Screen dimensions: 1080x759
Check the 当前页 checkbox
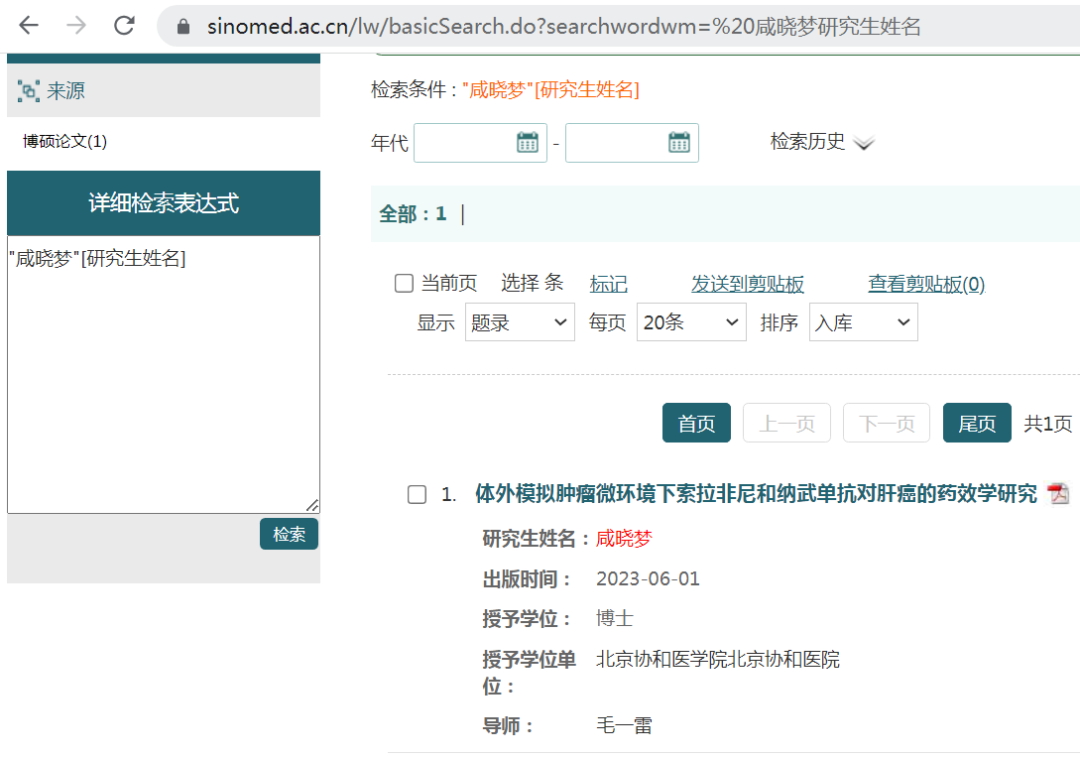click(x=404, y=284)
